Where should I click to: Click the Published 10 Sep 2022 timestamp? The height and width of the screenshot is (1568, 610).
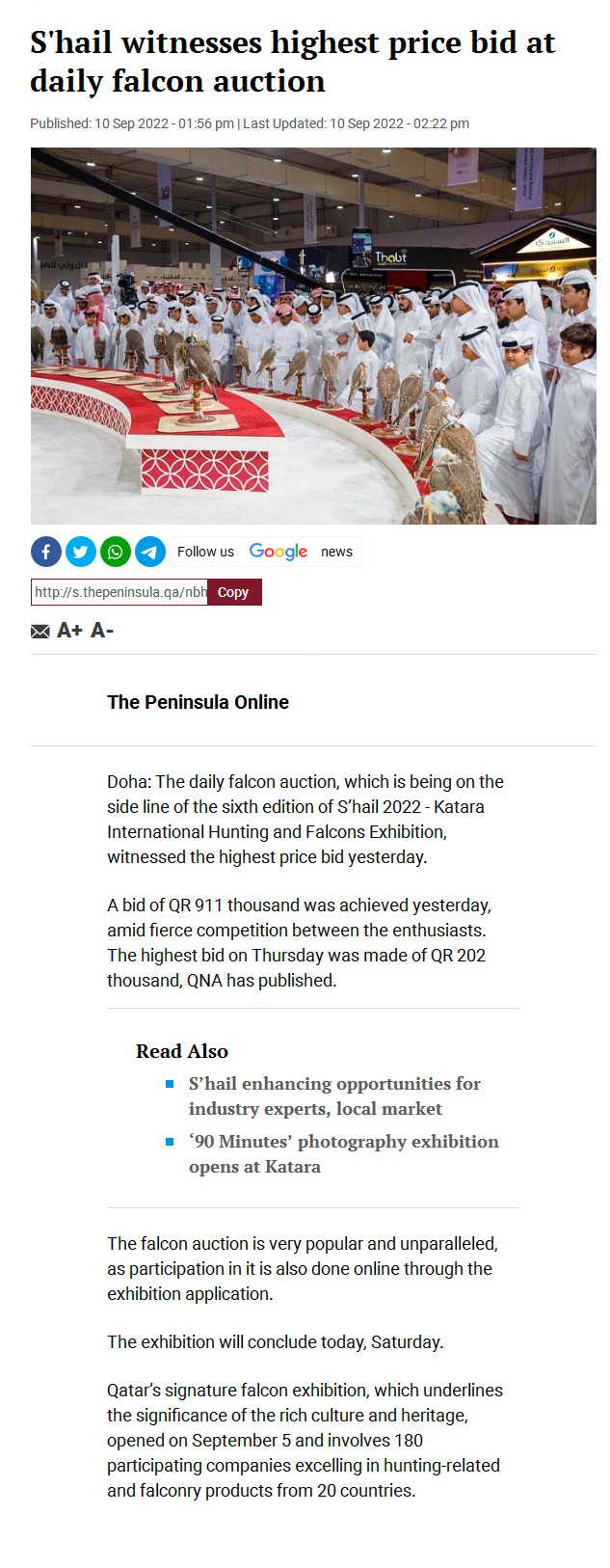click(132, 123)
